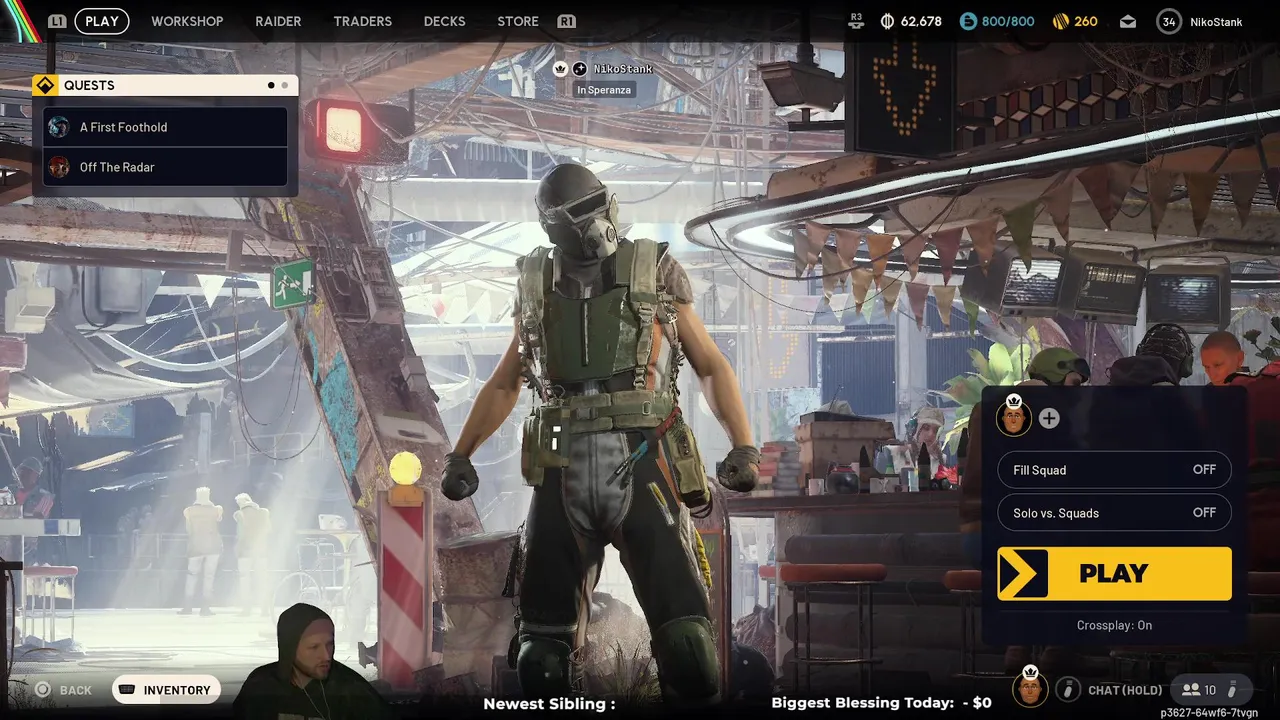Click the CHAT (HOLD) label

(x=1125, y=690)
